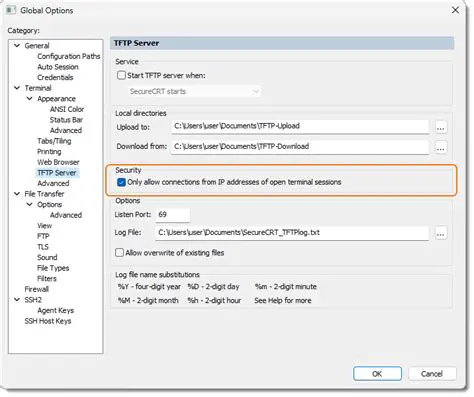Collapse the SSH2 tree node
474x397 pixels.
coord(17,300)
